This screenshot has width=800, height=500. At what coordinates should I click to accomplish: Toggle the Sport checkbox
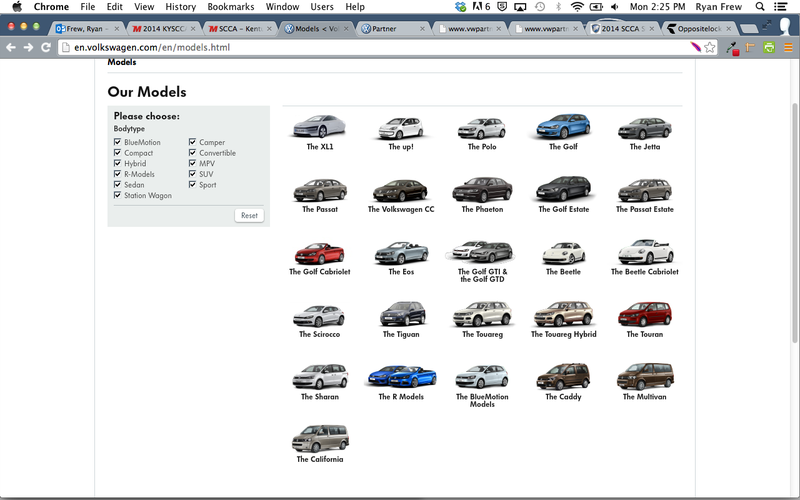tap(192, 185)
